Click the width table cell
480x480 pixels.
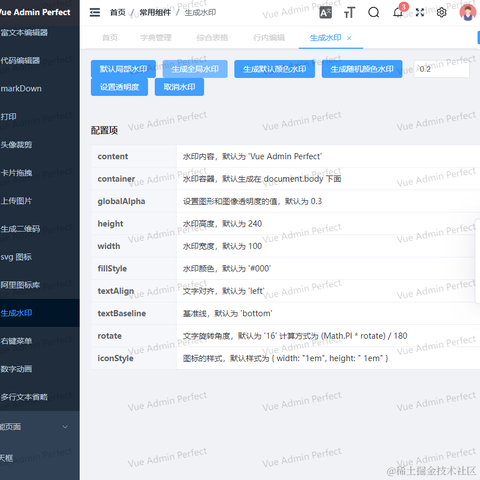[134, 246]
